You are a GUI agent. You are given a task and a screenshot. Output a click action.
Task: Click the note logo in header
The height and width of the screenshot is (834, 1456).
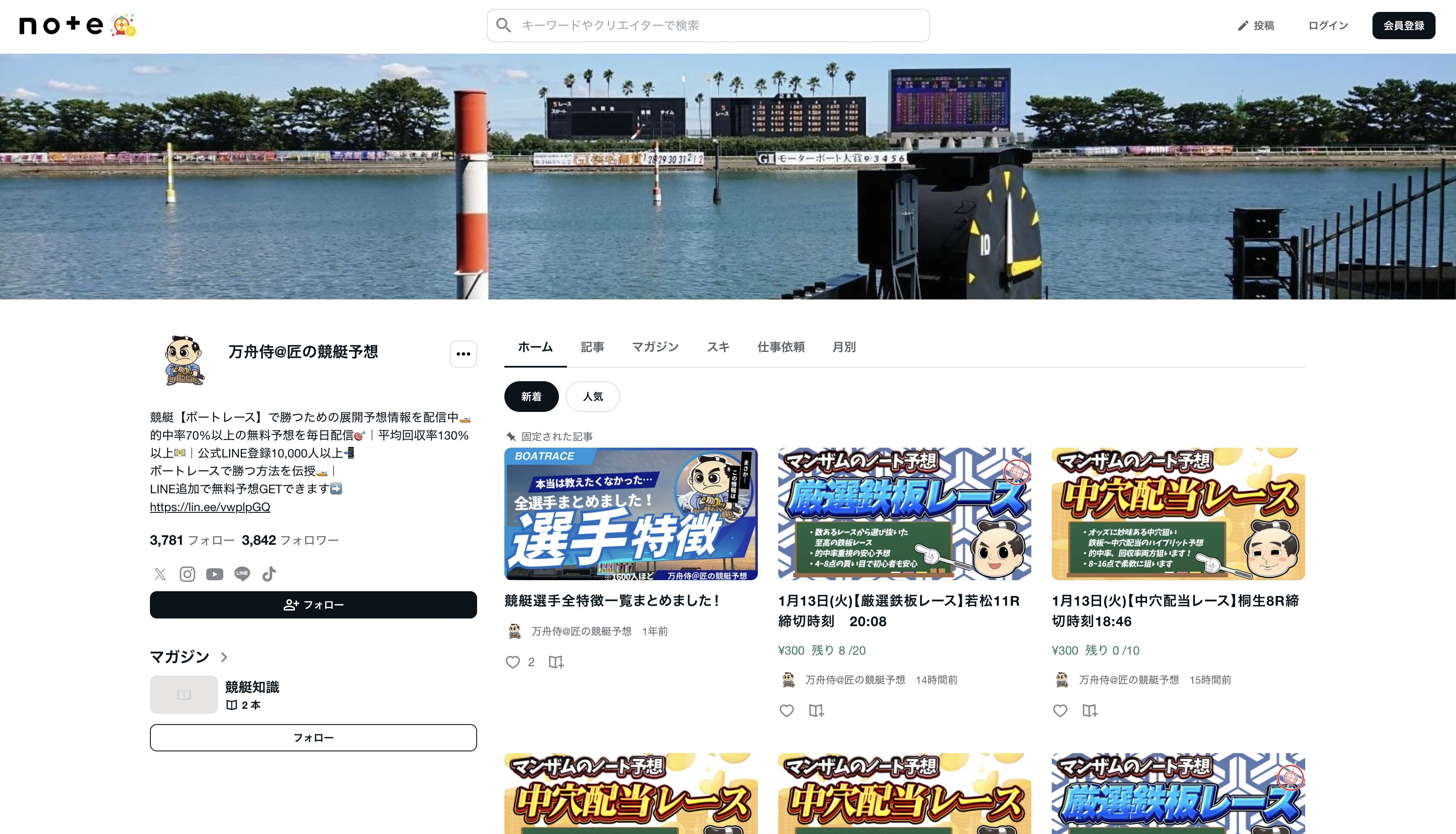(61, 25)
